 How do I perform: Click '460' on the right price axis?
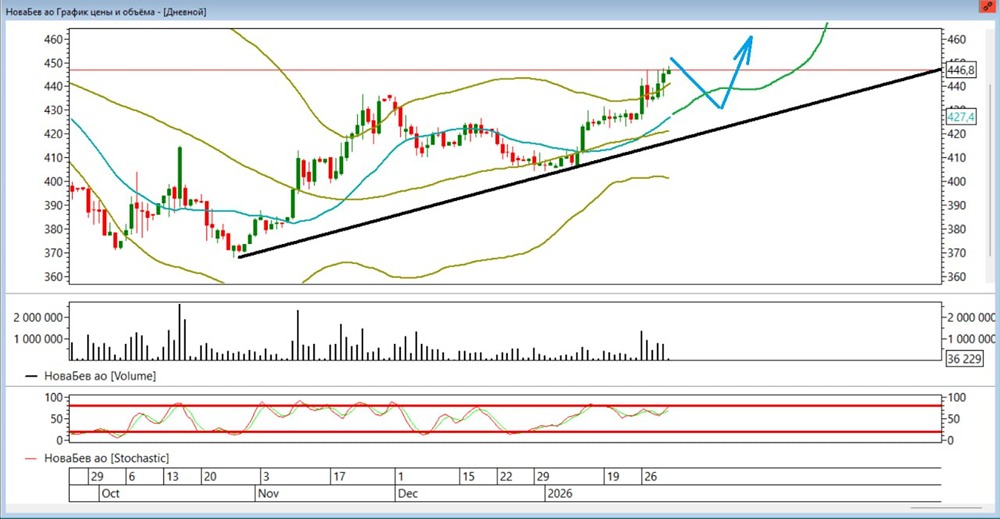[x=957, y=40]
